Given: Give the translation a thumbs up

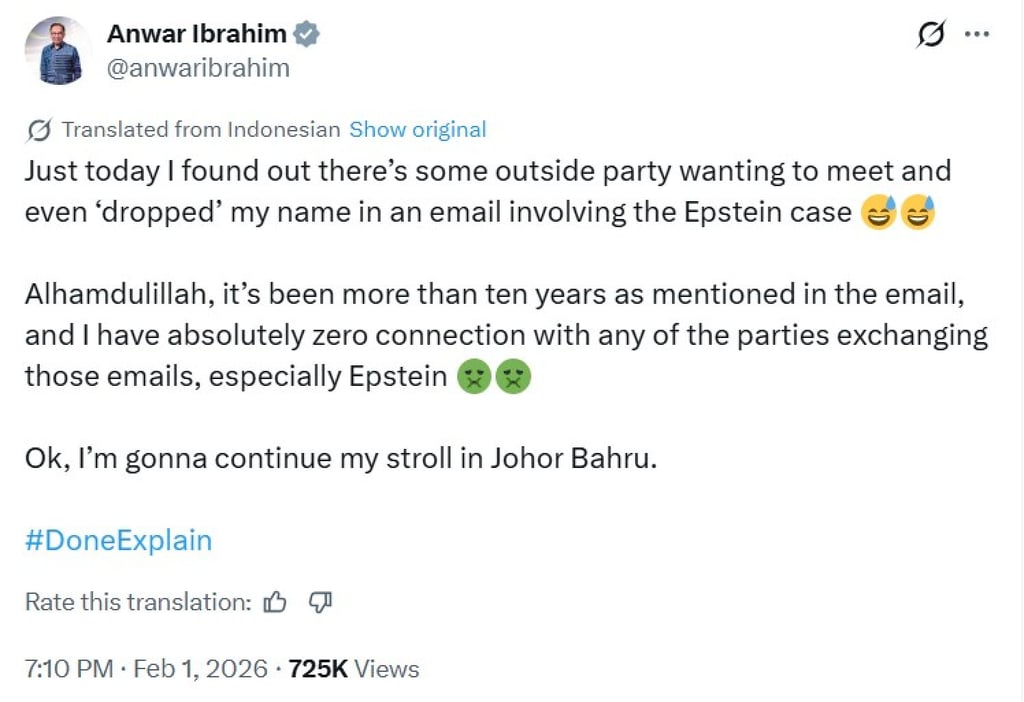Looking at the screenshot, I should coord(274,602).
